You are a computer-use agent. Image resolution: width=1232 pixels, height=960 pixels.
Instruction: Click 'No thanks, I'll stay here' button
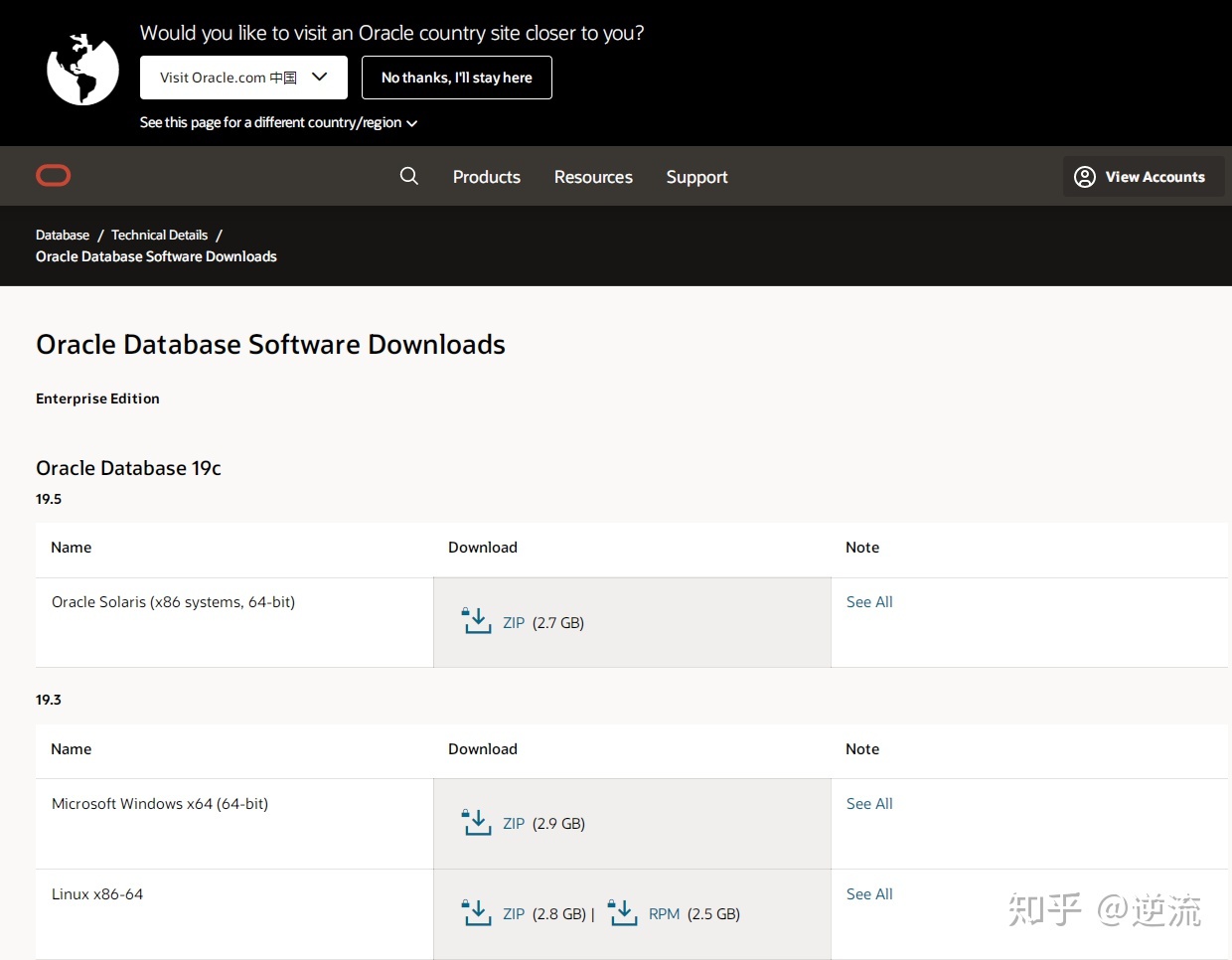(457, 78)
